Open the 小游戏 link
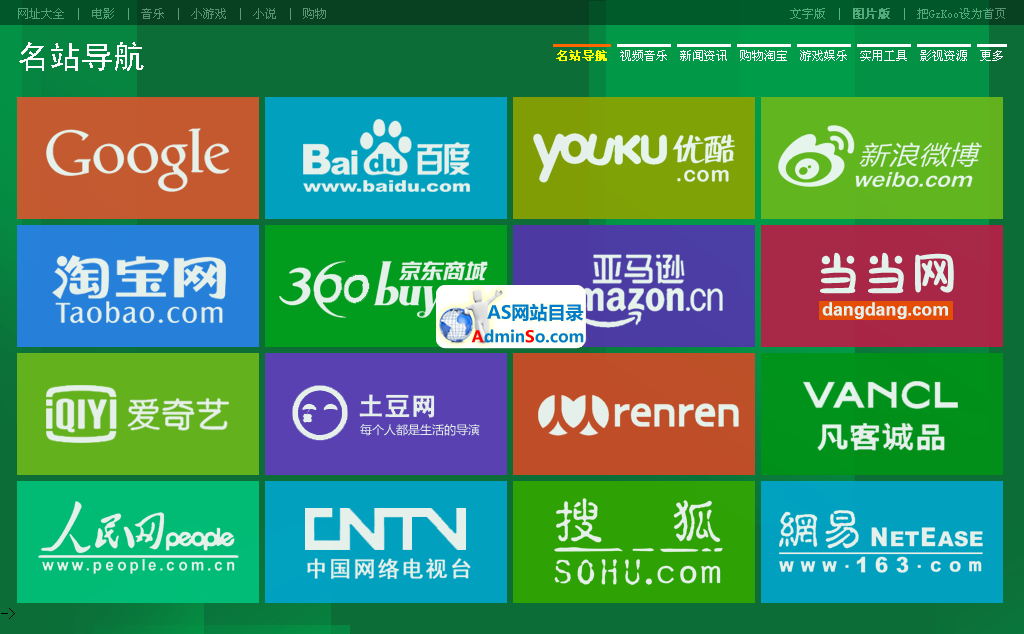 coord(208,14)
